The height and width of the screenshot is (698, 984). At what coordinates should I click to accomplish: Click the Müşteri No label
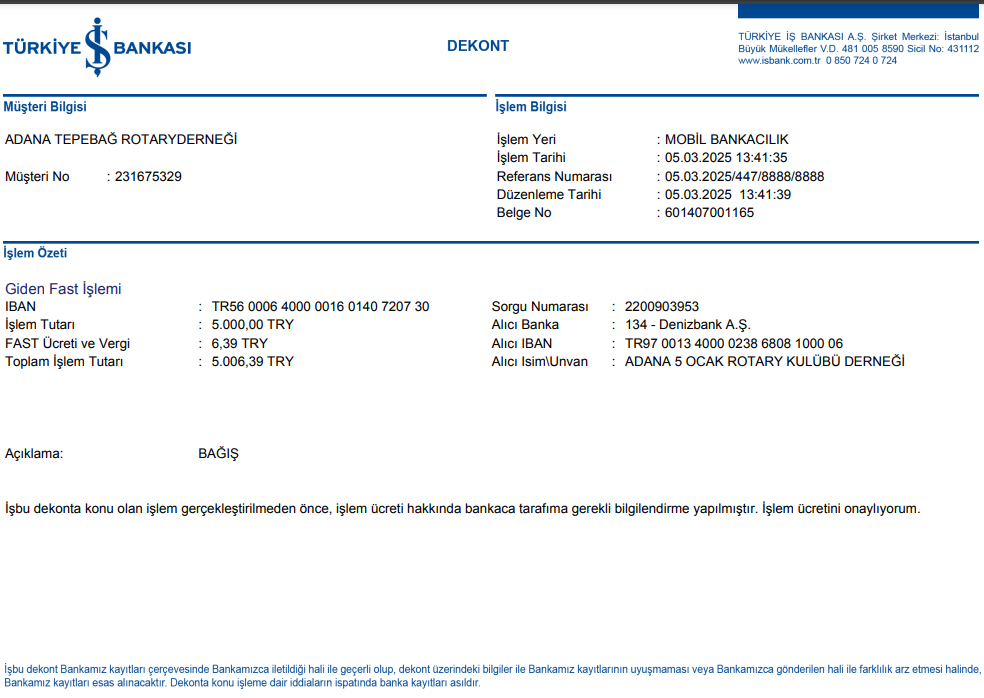pos(37,176)
